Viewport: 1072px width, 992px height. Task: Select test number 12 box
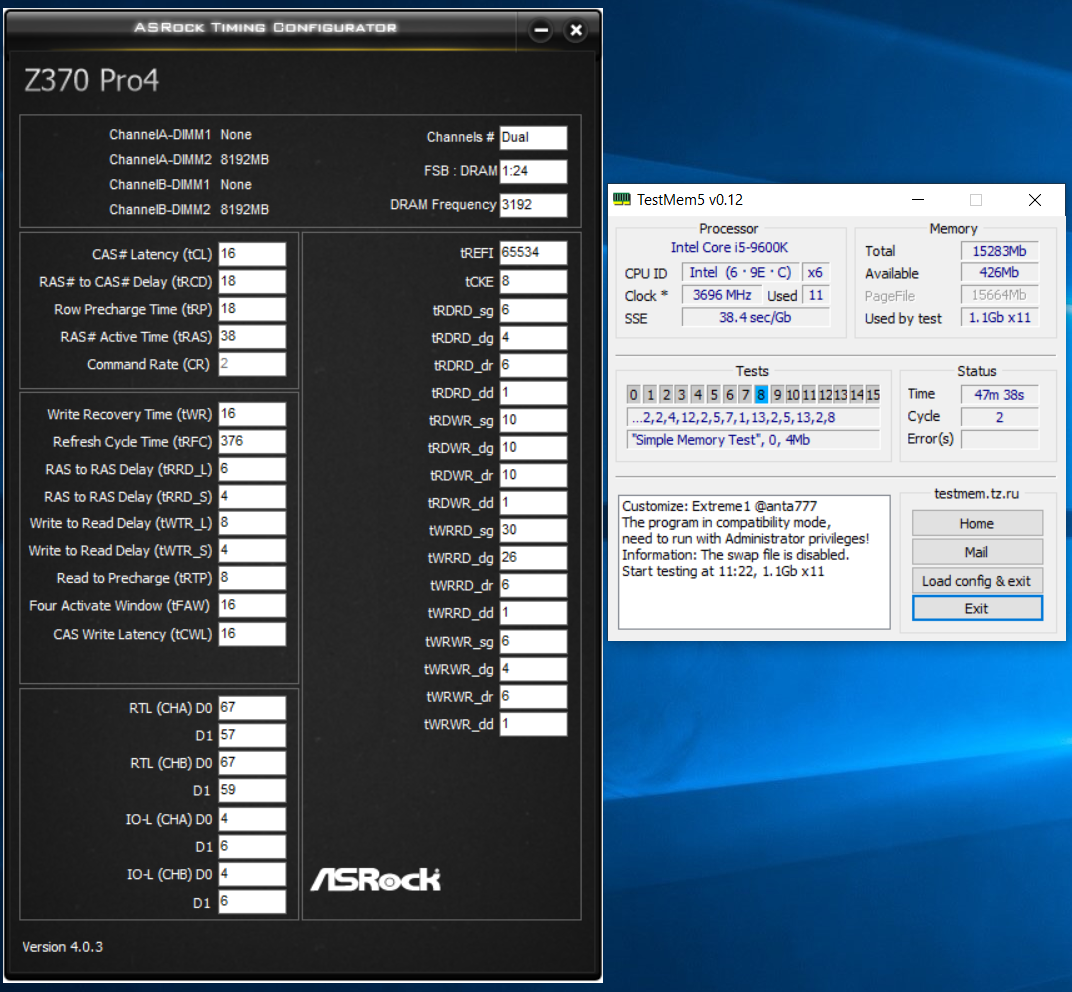coord(825,394)
